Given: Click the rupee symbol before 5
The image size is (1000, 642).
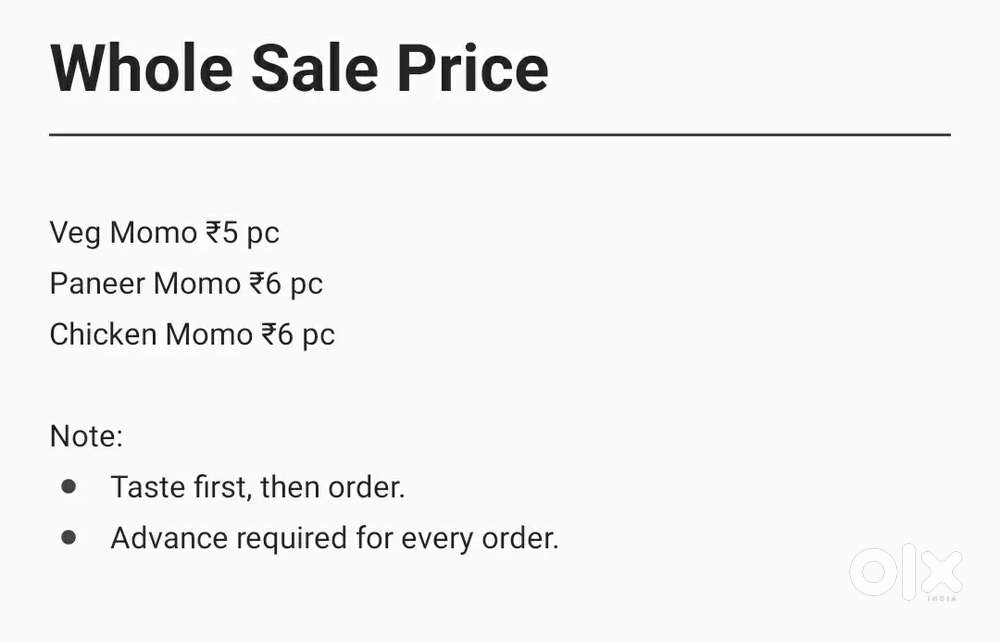Looking at the screenshot, I should [x=215, y=233].
